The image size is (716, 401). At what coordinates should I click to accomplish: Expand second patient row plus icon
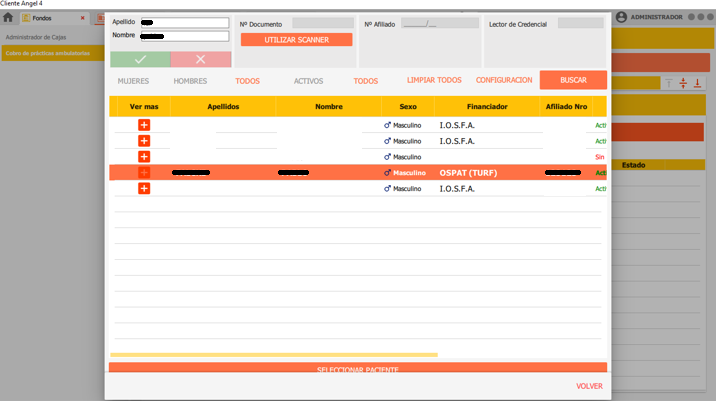click(144, 141)
